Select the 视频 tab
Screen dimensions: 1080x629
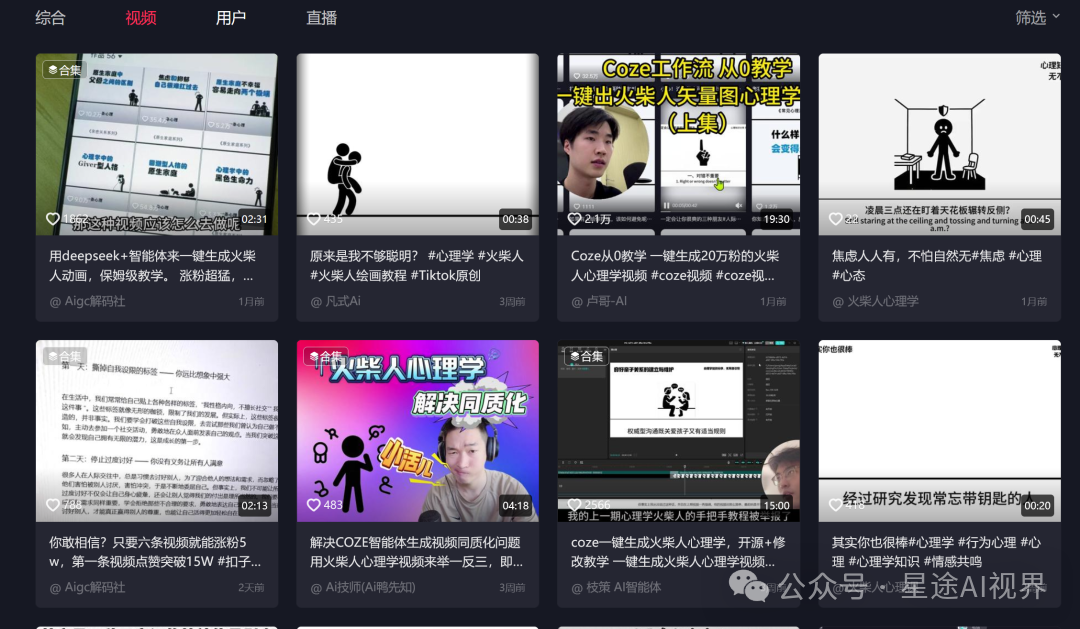[x=141, y=18]
